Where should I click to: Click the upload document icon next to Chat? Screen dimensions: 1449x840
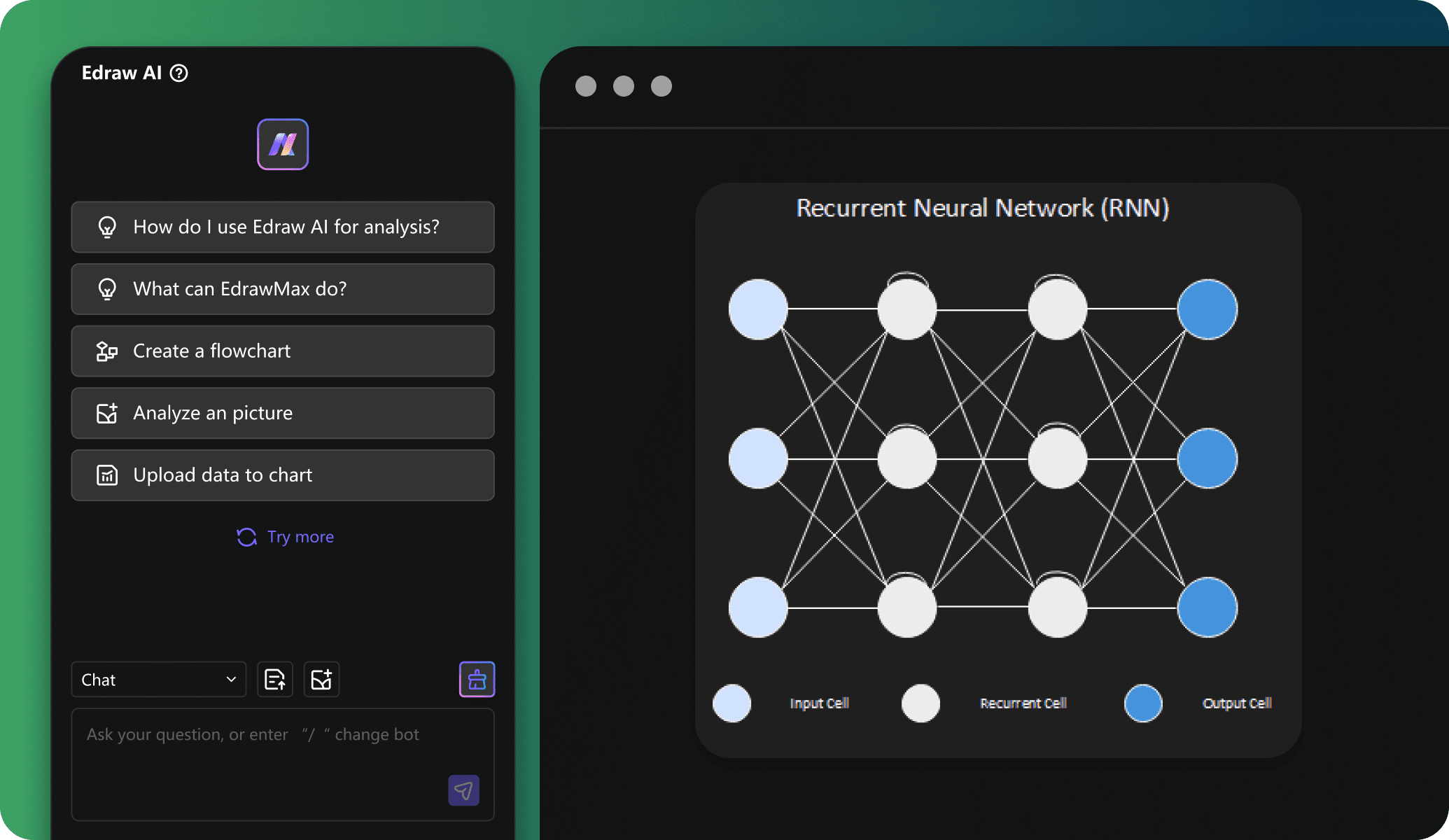pyautogui.click(x=275, y=680)
